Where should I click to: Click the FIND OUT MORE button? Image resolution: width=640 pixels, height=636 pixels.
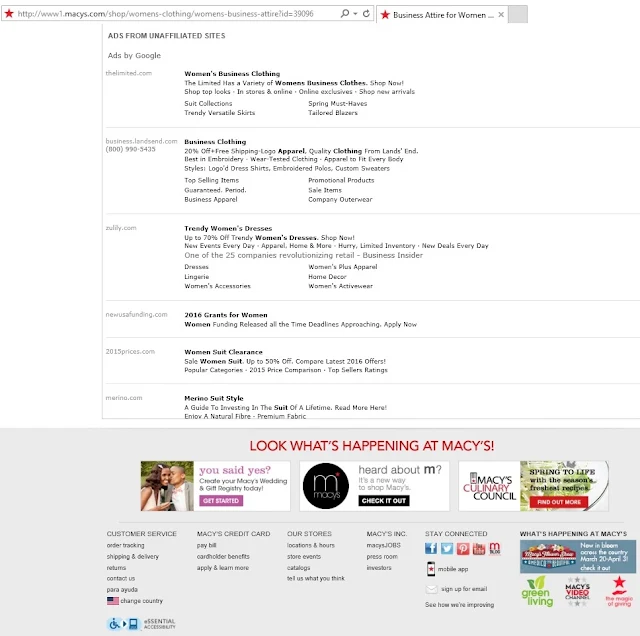coord(559,502)
